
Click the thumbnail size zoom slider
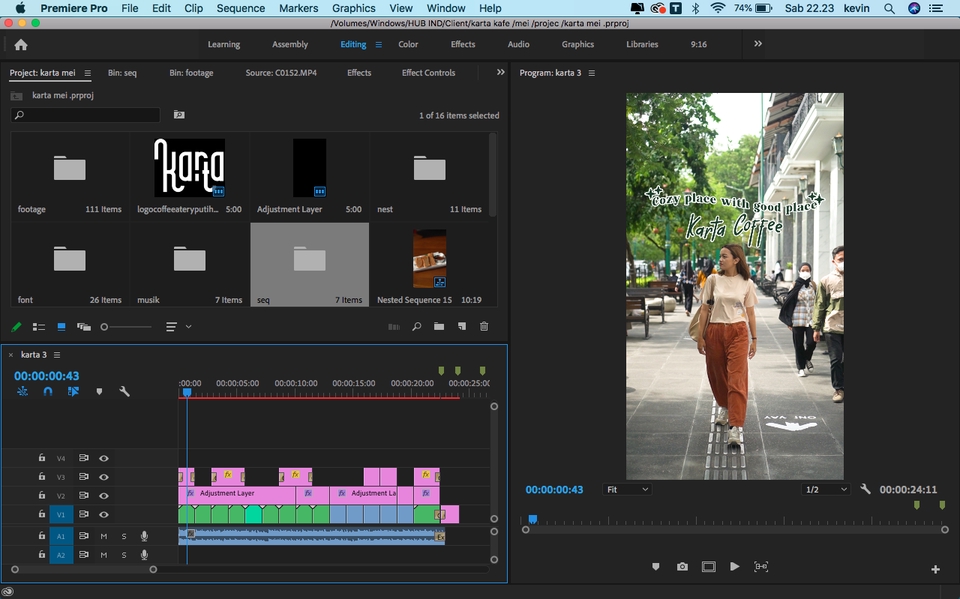[x=127, y=327]
